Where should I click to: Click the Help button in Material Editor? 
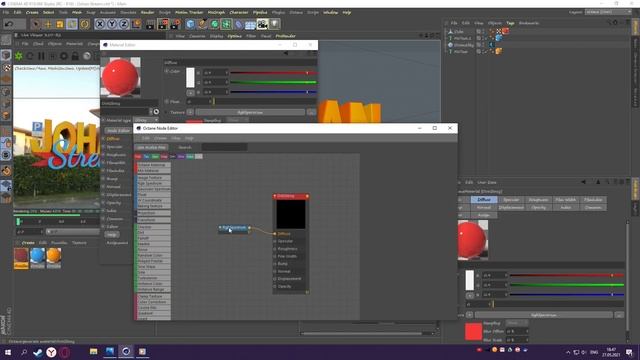tap(112, 235)
